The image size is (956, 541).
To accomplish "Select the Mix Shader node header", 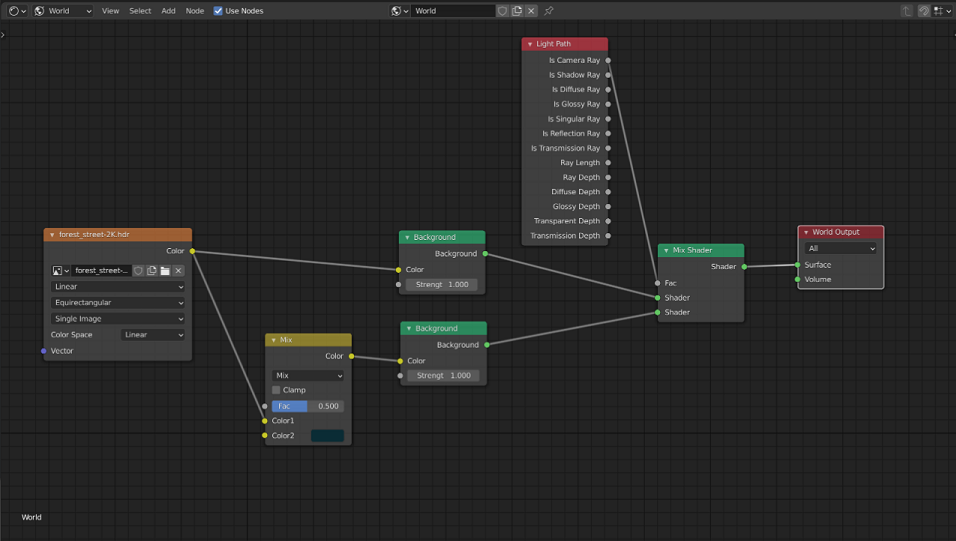I will pos(701,250).
